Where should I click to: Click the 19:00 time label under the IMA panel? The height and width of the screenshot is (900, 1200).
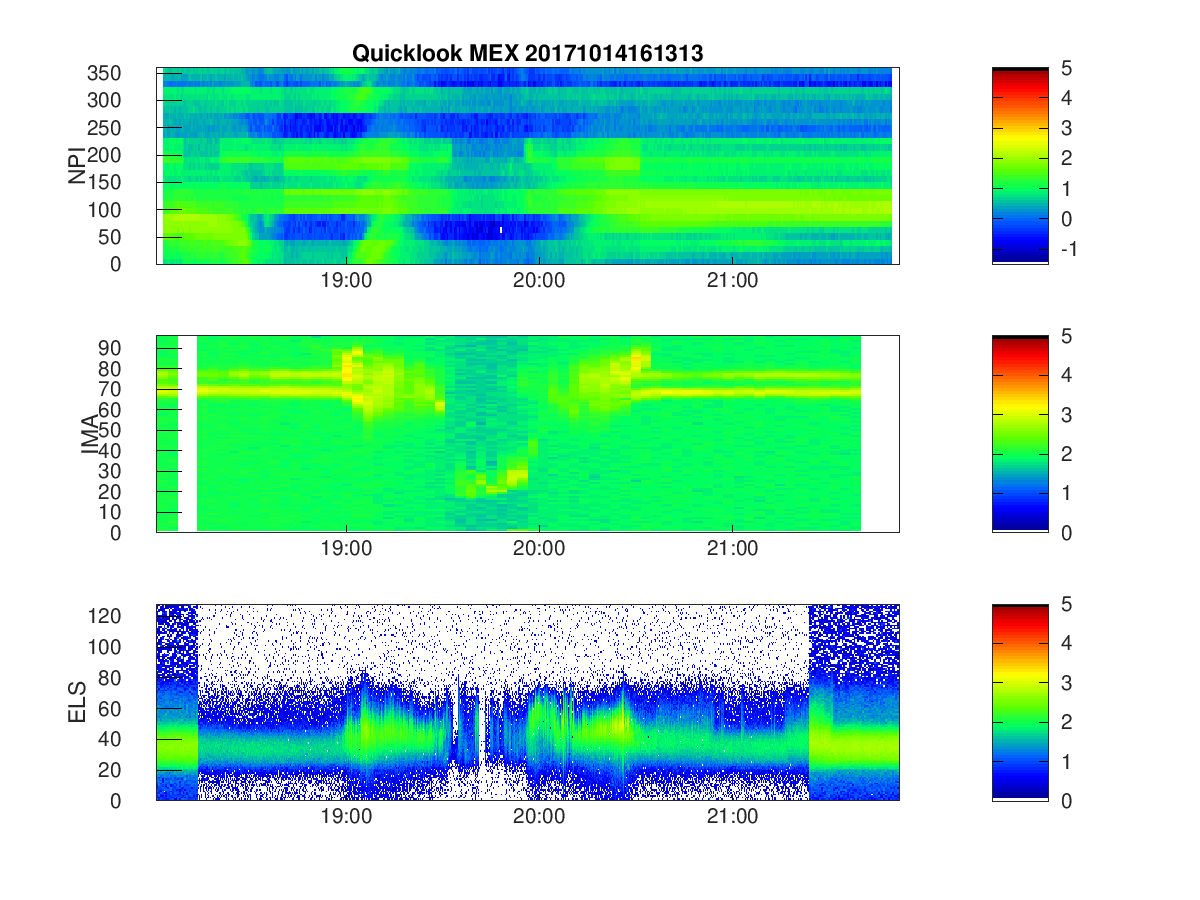[x=347, y=549]
